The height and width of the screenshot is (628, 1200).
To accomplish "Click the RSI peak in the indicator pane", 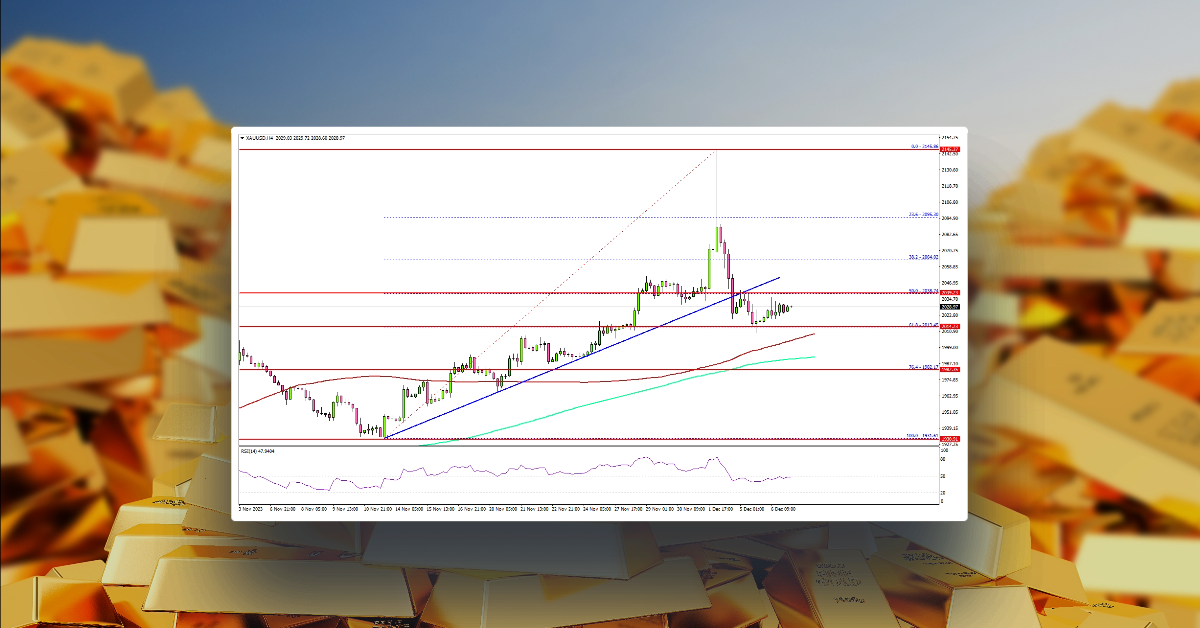I will pyautogui.click(x=715, y=455).
